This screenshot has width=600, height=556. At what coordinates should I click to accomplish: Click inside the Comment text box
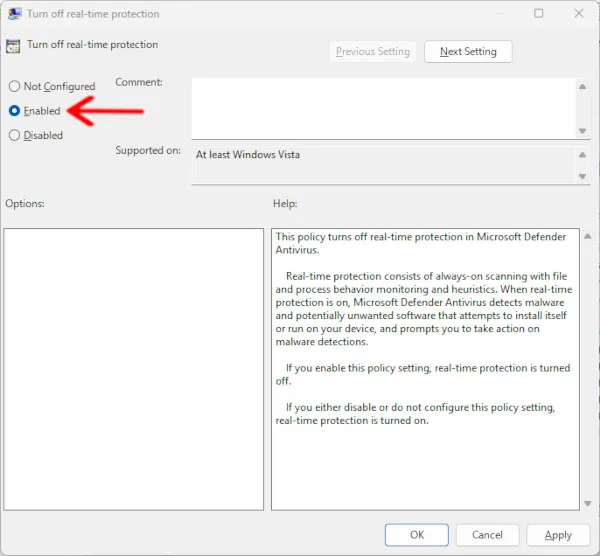click(x=380, y=108)
